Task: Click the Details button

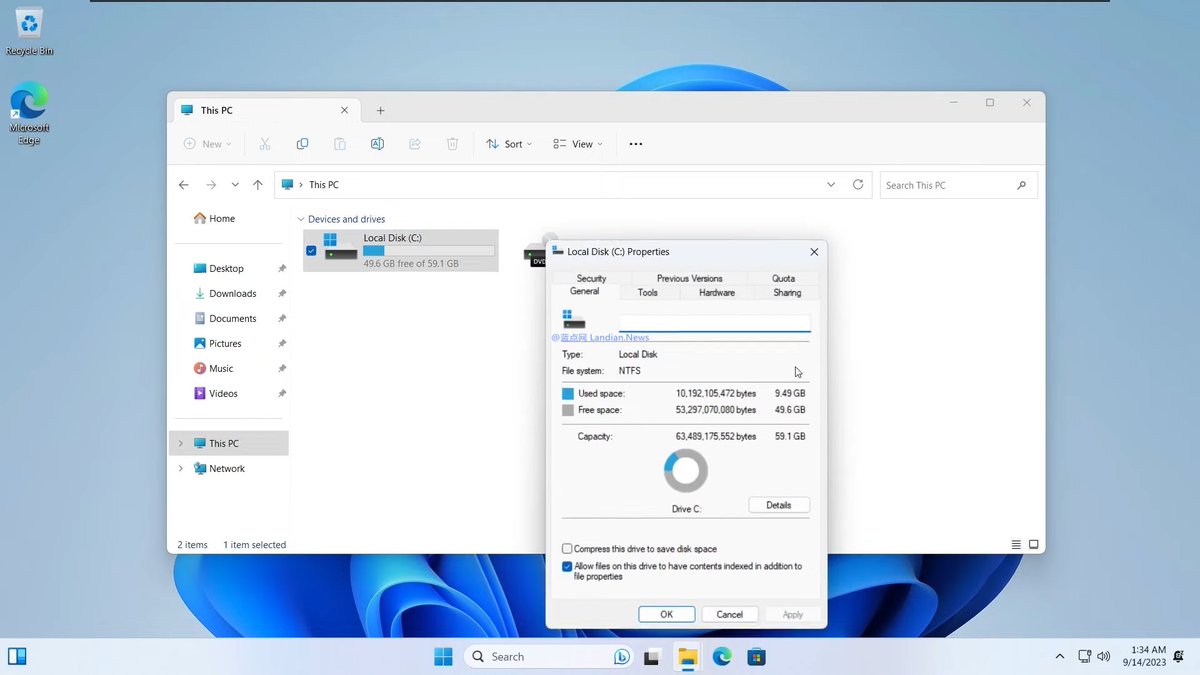Action: tap(779, 504)
